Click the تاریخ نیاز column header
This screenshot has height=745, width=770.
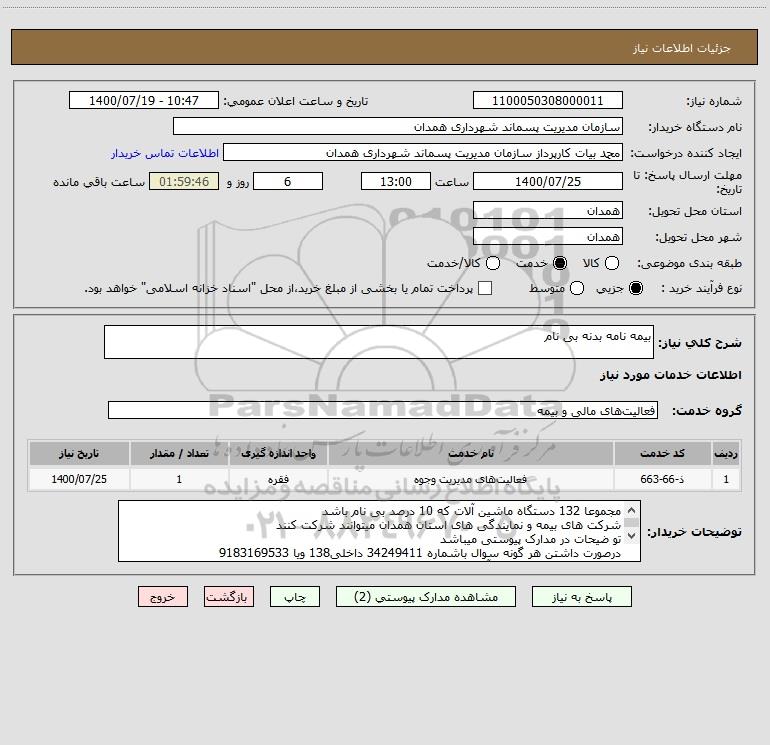[79, 453]
